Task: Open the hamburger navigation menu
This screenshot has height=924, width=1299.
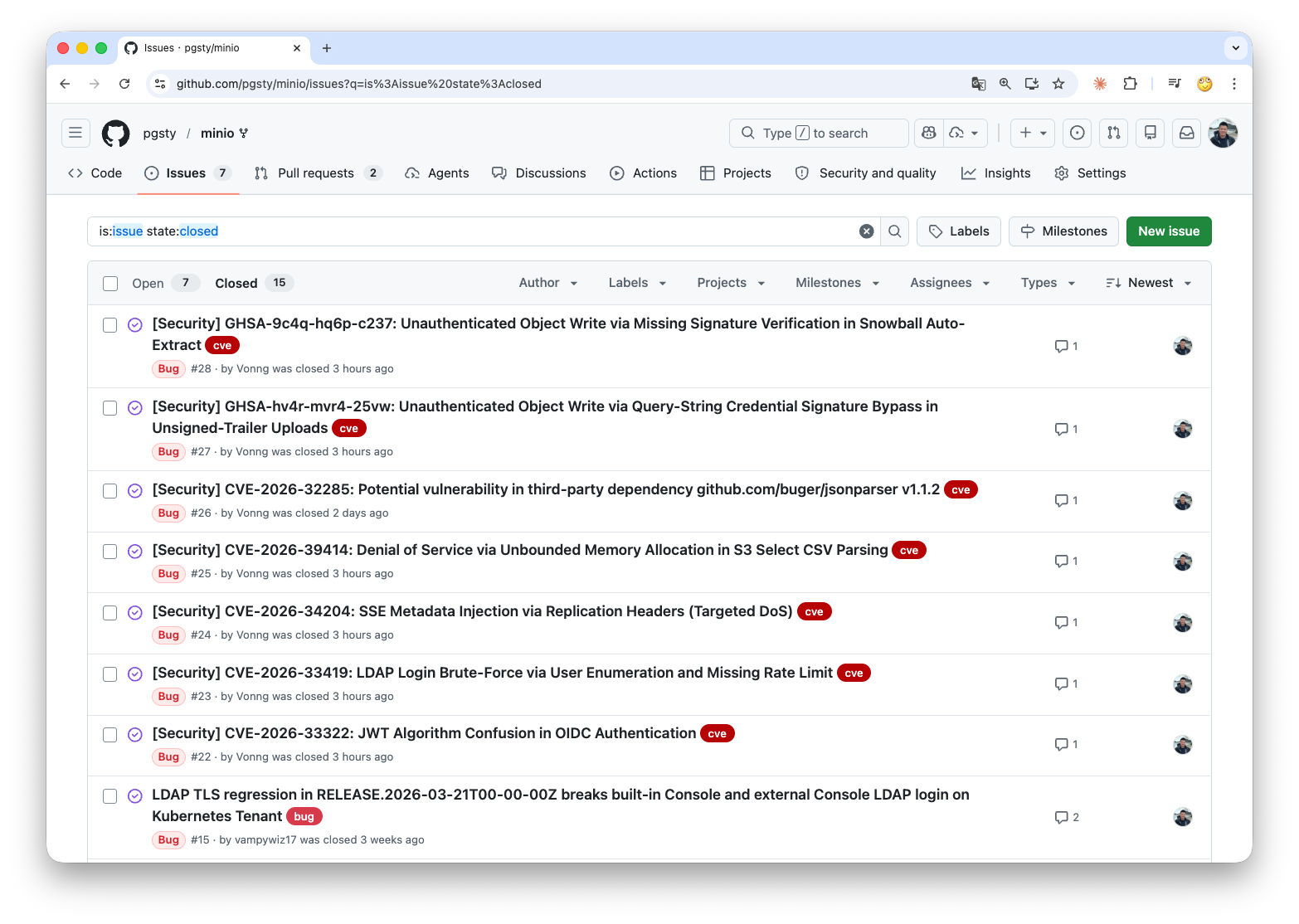Action: pyautogui.click(x=75, y=133)
